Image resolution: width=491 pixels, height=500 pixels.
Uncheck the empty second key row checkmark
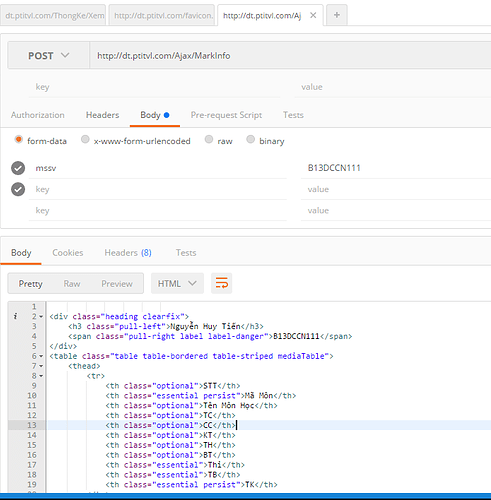tap(18, 189)
